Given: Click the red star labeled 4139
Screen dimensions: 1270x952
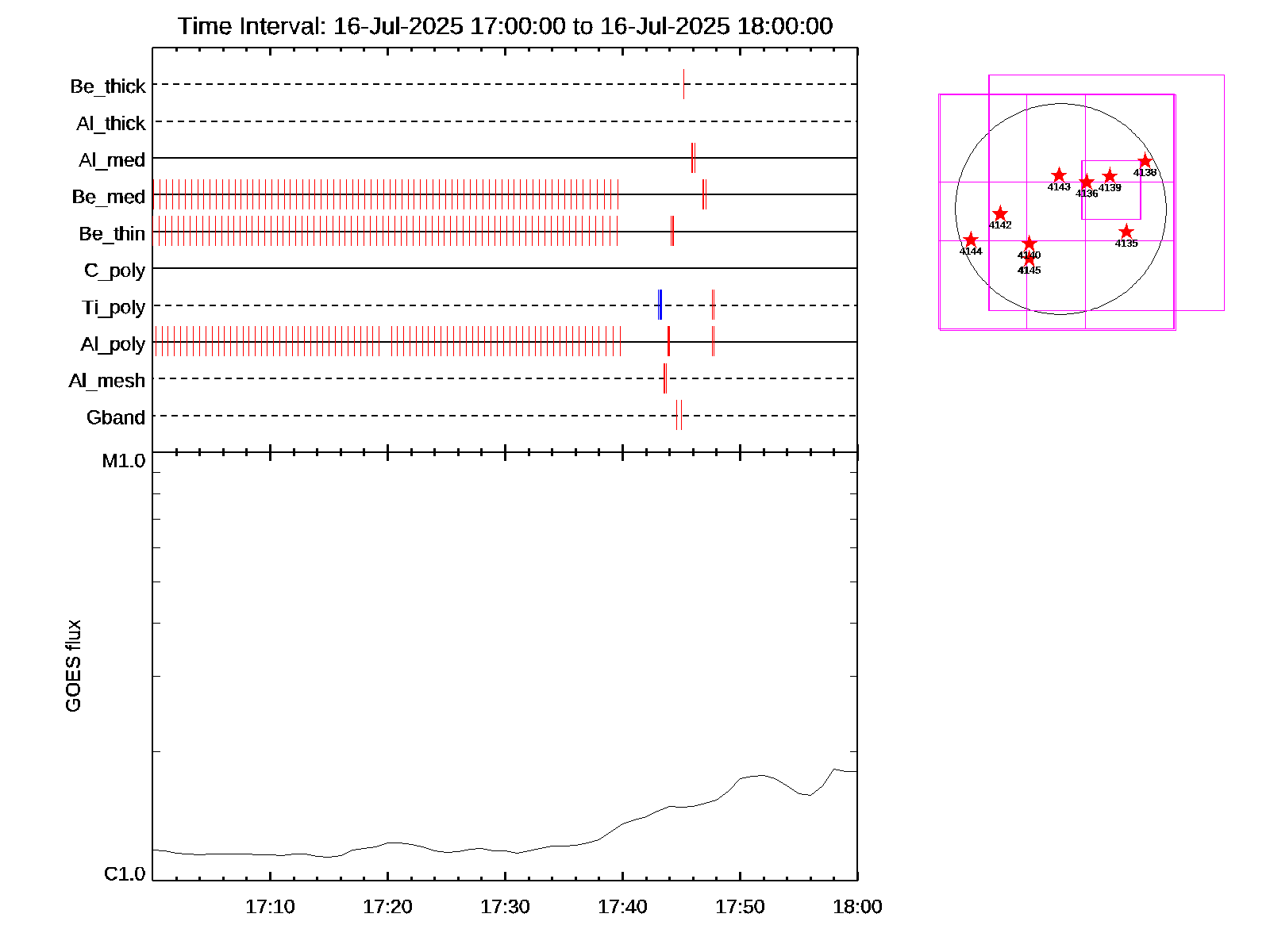Looking at the screenshot, I should coord(1110,176).
